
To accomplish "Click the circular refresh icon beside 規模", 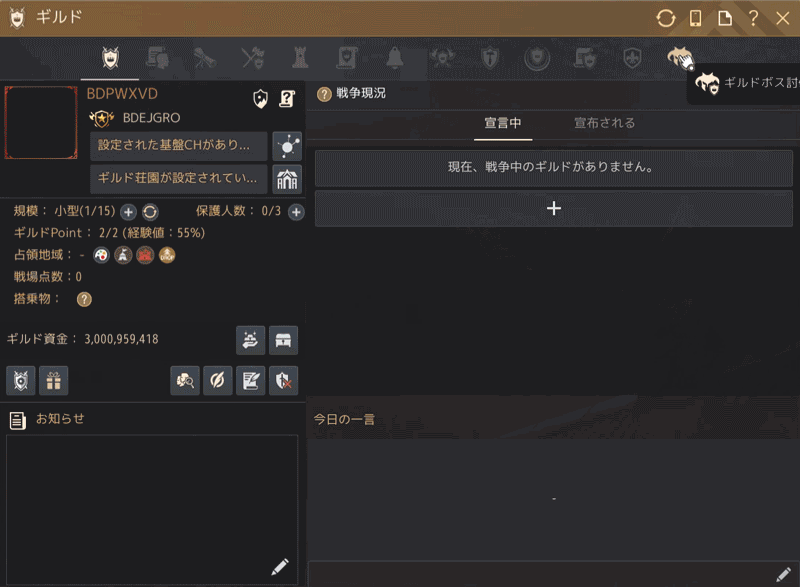I will [x=150, y=212].
